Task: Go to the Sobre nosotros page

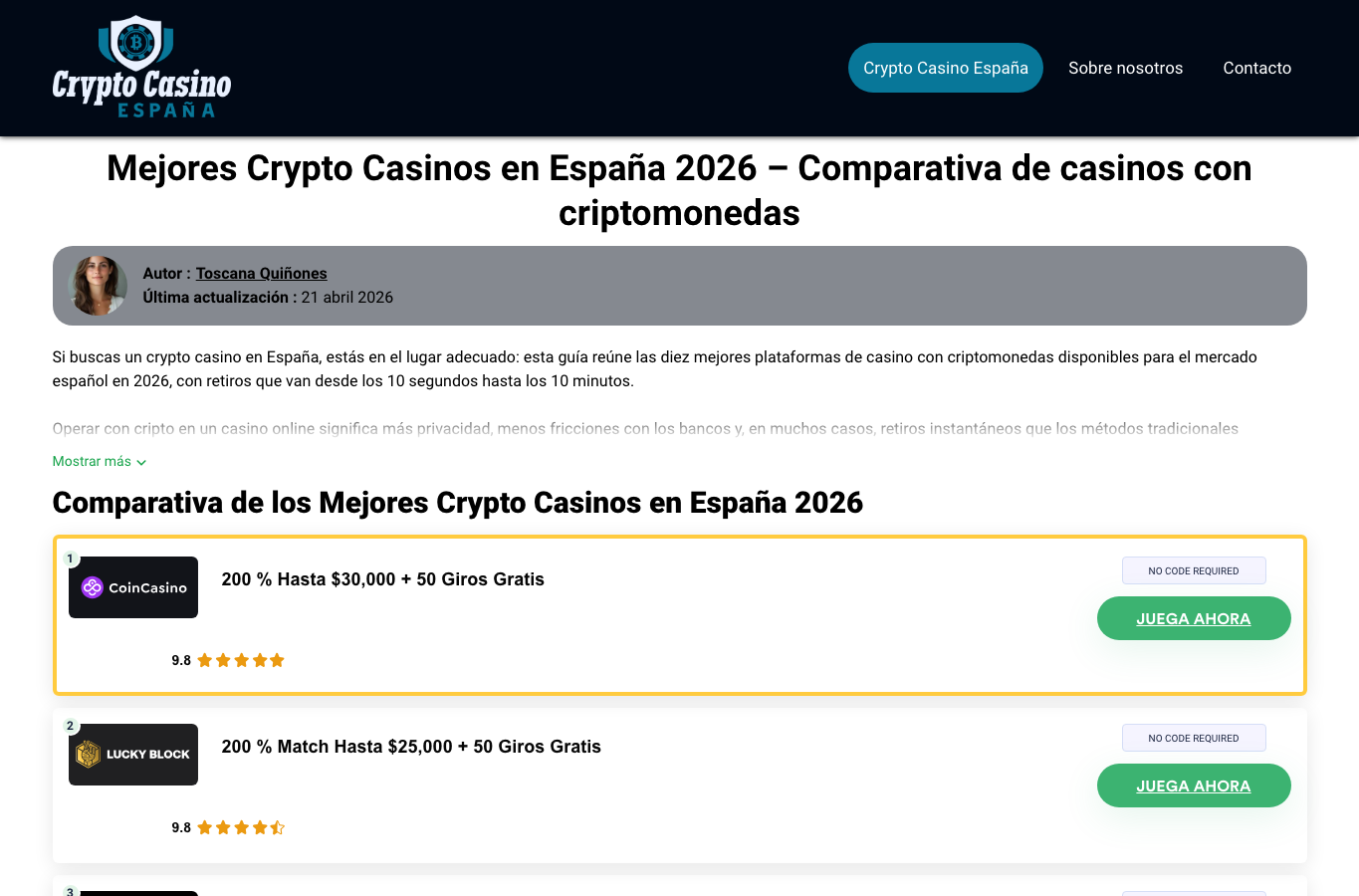Action: tap(1126, 68)
